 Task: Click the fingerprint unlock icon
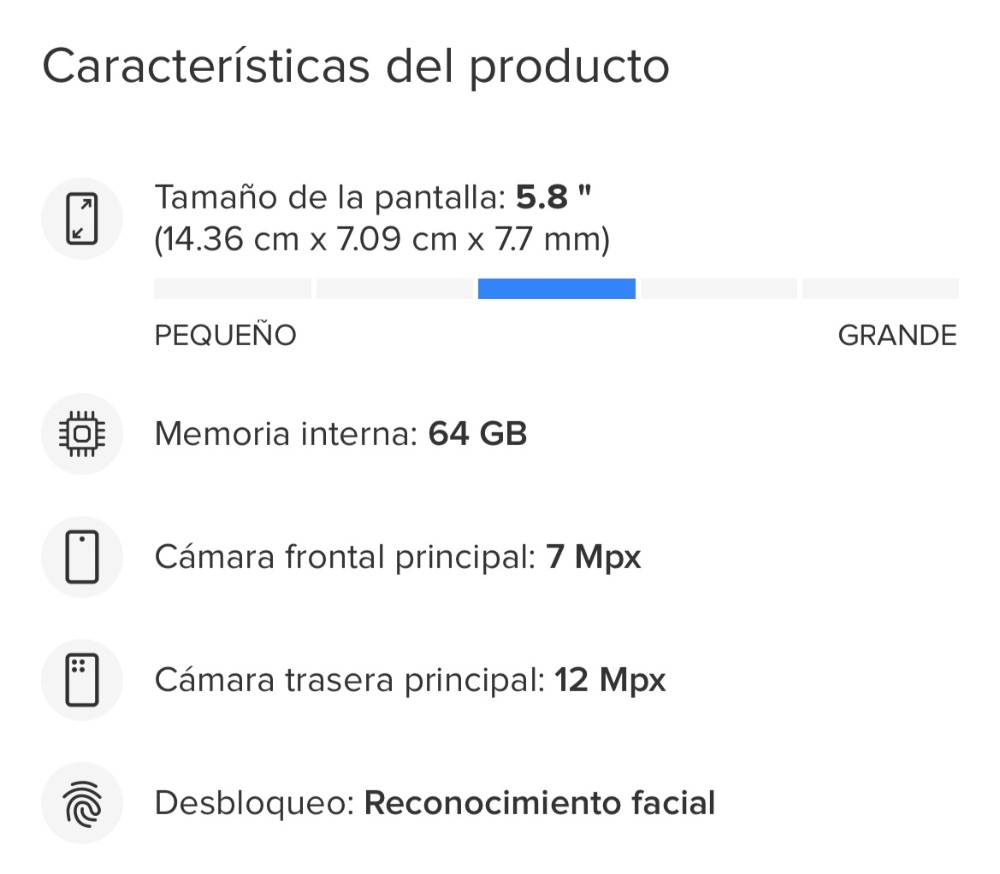(x=82, y=803)
